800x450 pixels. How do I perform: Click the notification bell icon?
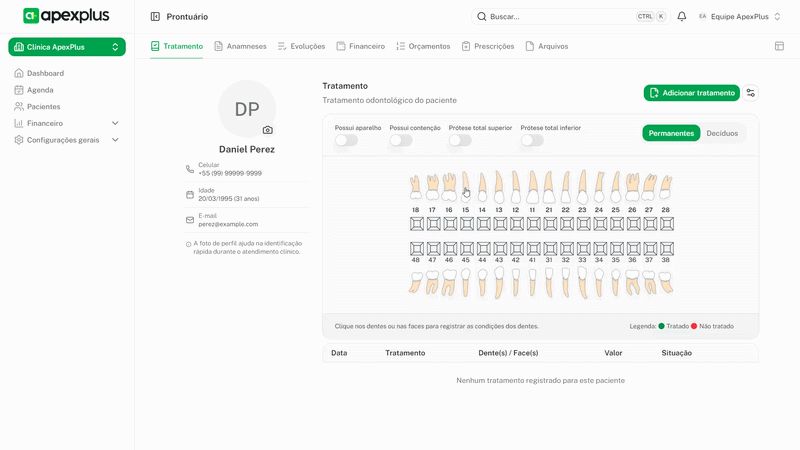682,17
